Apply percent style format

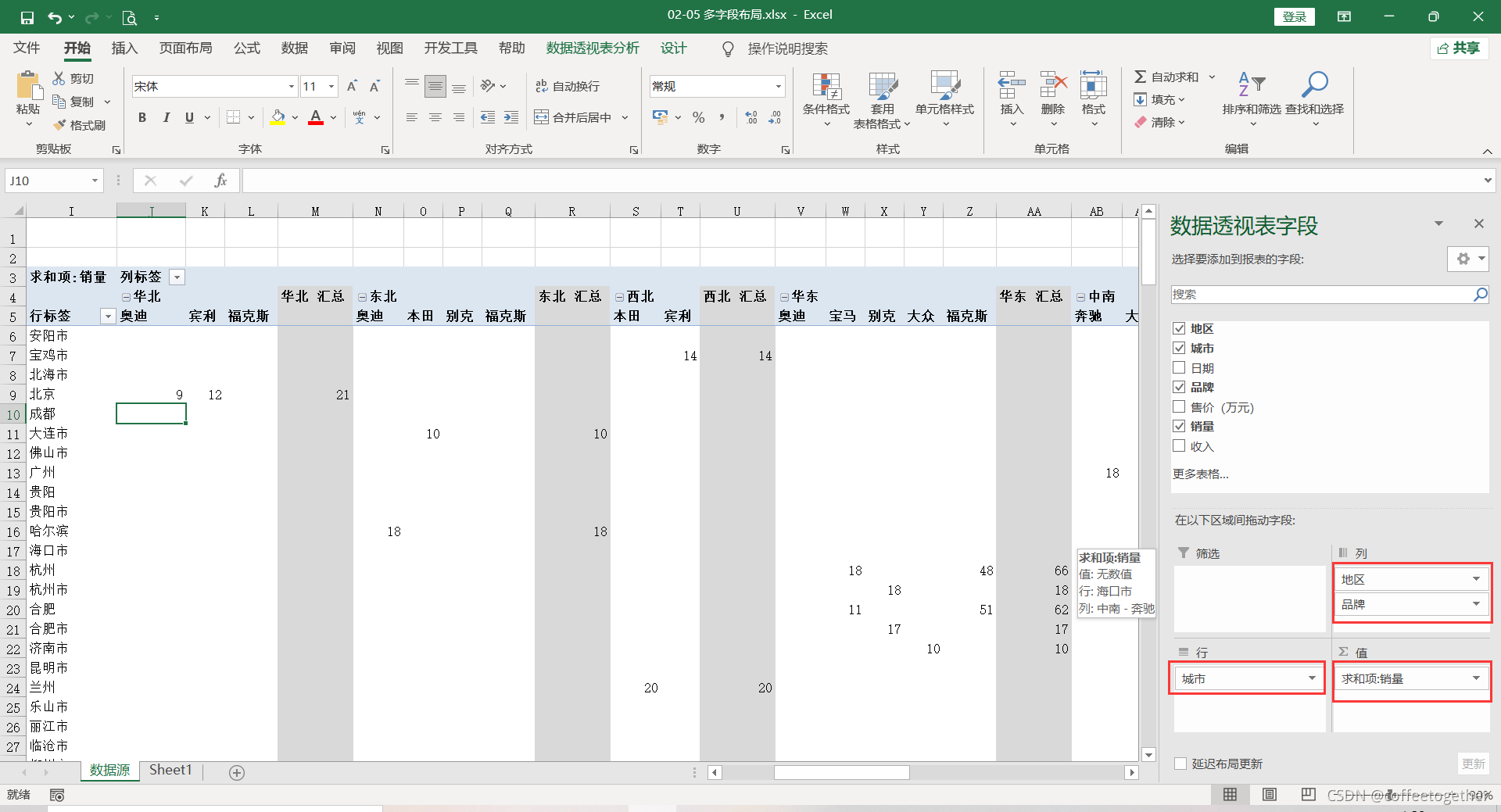pos(699,117)
